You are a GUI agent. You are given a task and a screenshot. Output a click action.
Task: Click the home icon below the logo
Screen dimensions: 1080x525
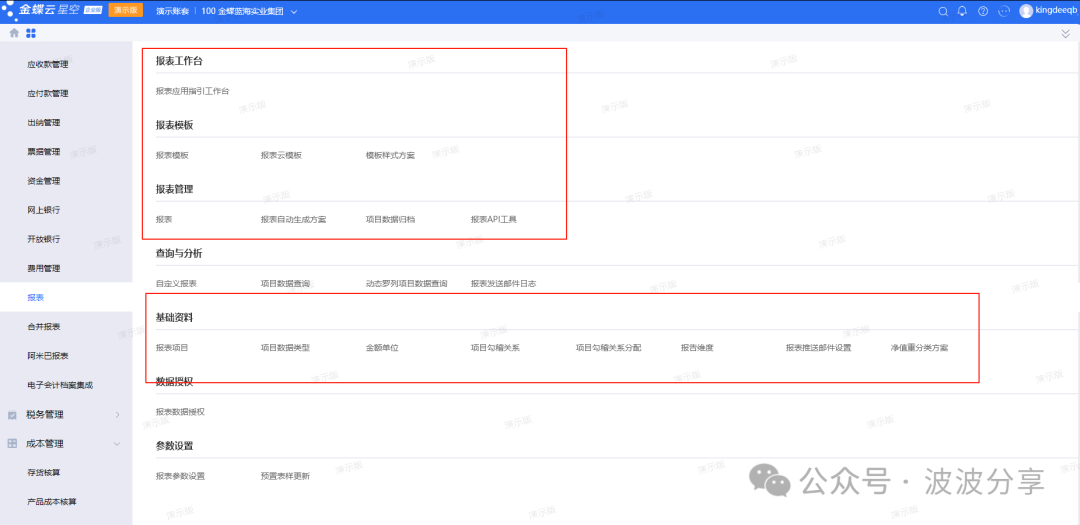(14, 33)
